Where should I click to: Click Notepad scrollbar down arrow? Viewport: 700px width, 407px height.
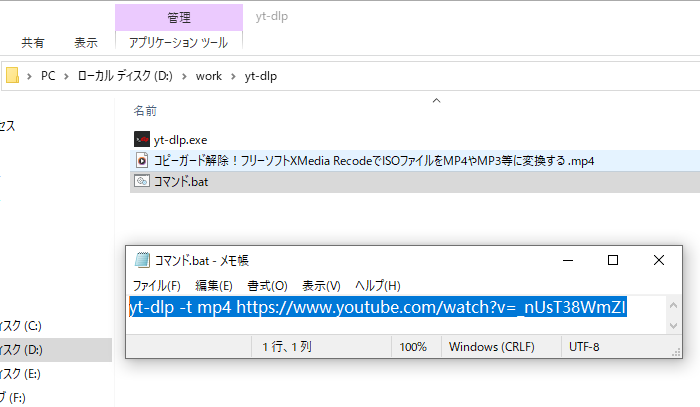click(x=674, y=326)
